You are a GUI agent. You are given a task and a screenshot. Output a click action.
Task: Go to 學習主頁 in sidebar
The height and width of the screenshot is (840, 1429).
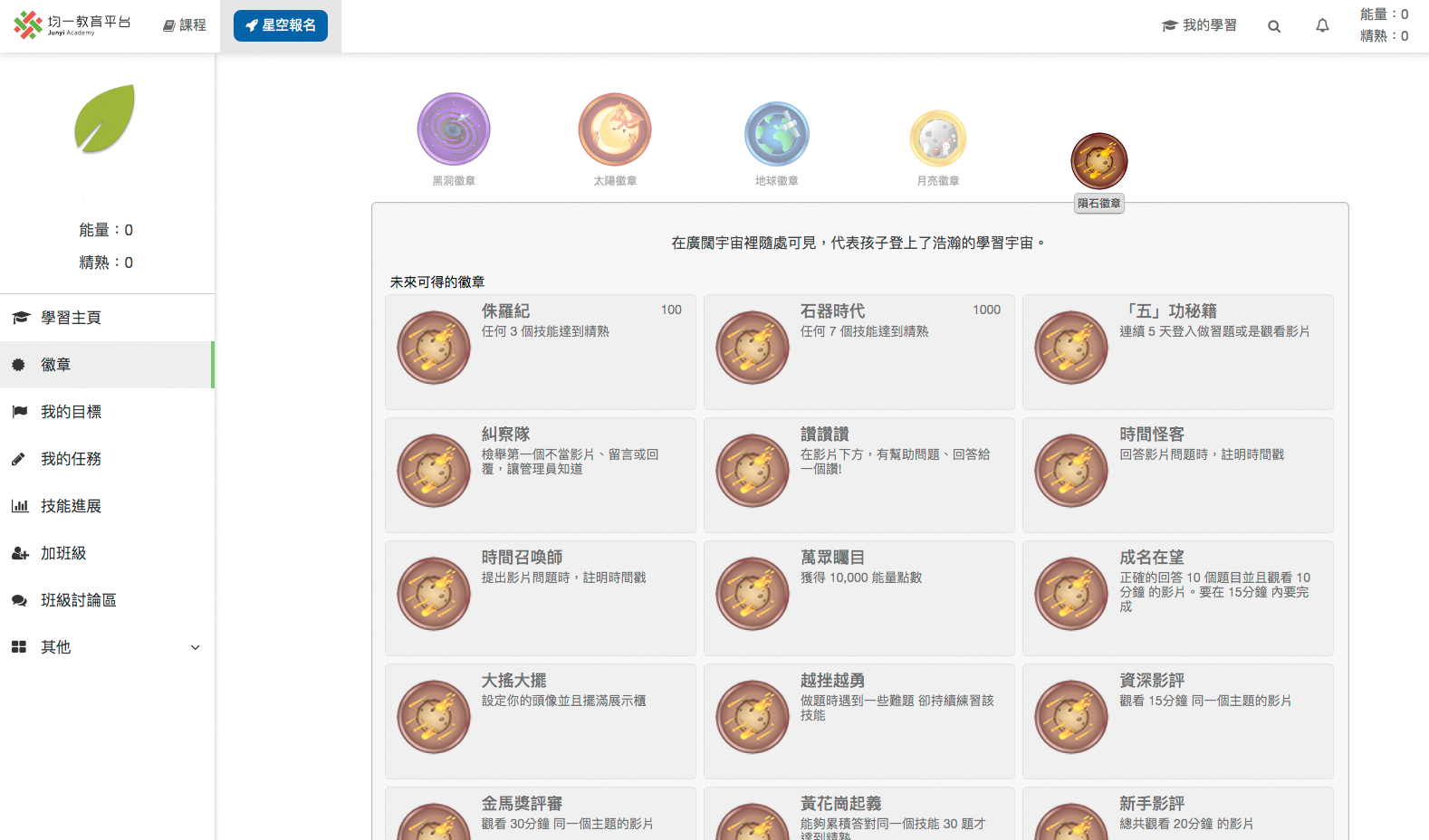[71, 318]
